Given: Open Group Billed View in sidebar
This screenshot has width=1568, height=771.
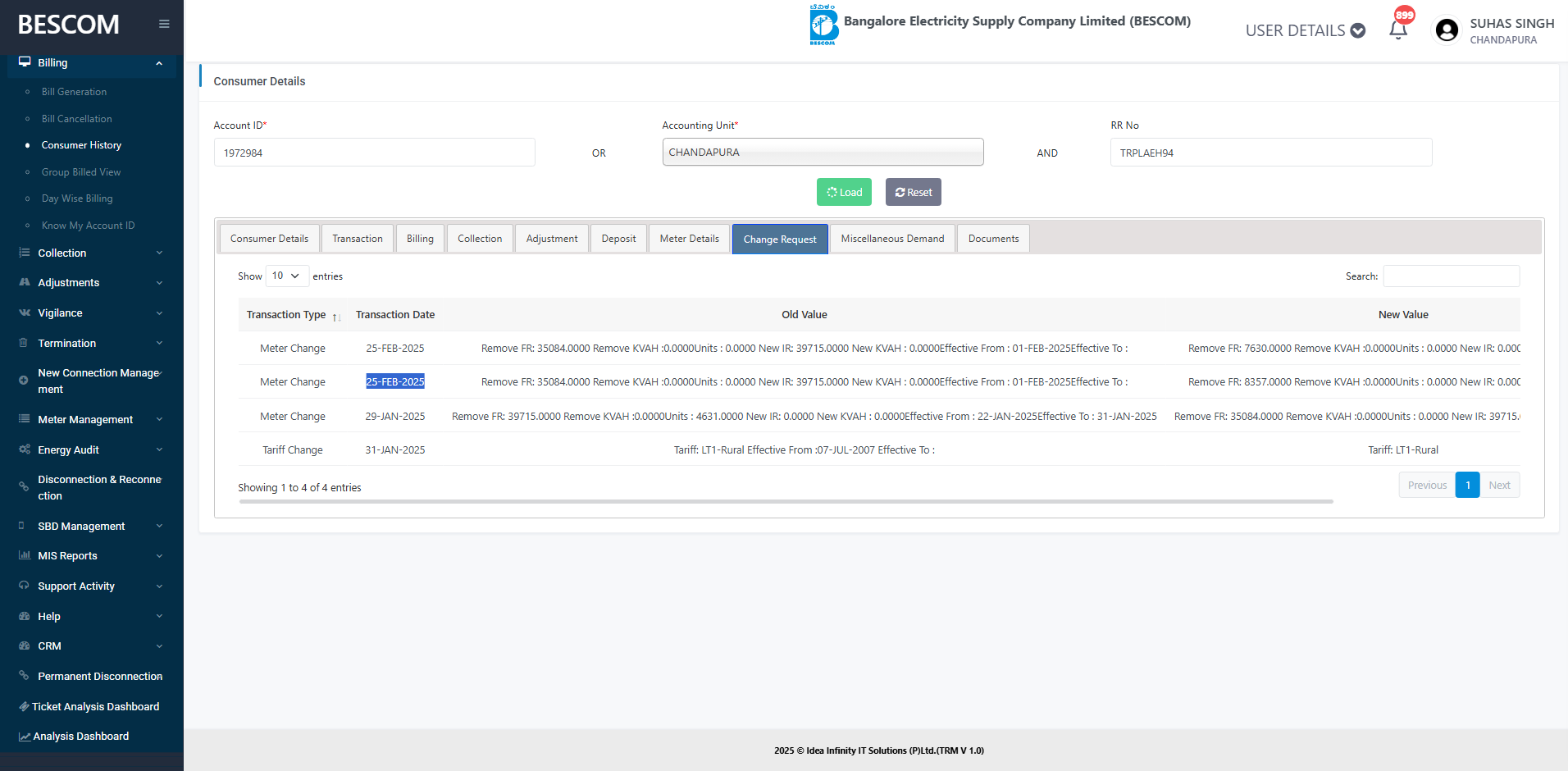Looking at the screenshot, I should [80, 172].
